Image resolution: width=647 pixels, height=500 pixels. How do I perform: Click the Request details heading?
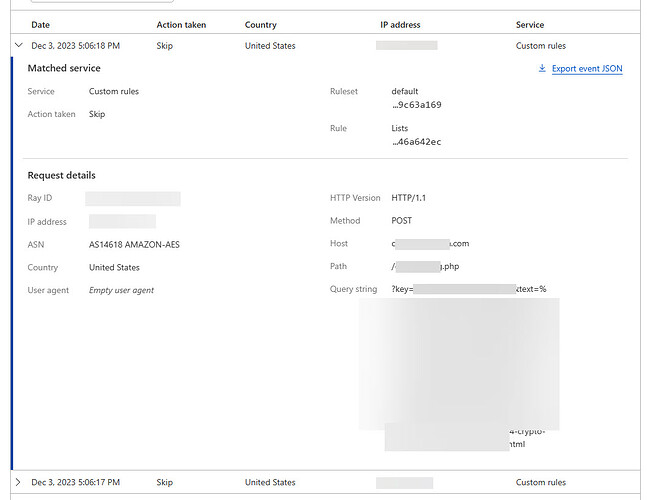pyautogui.click(x=61, y=175)
